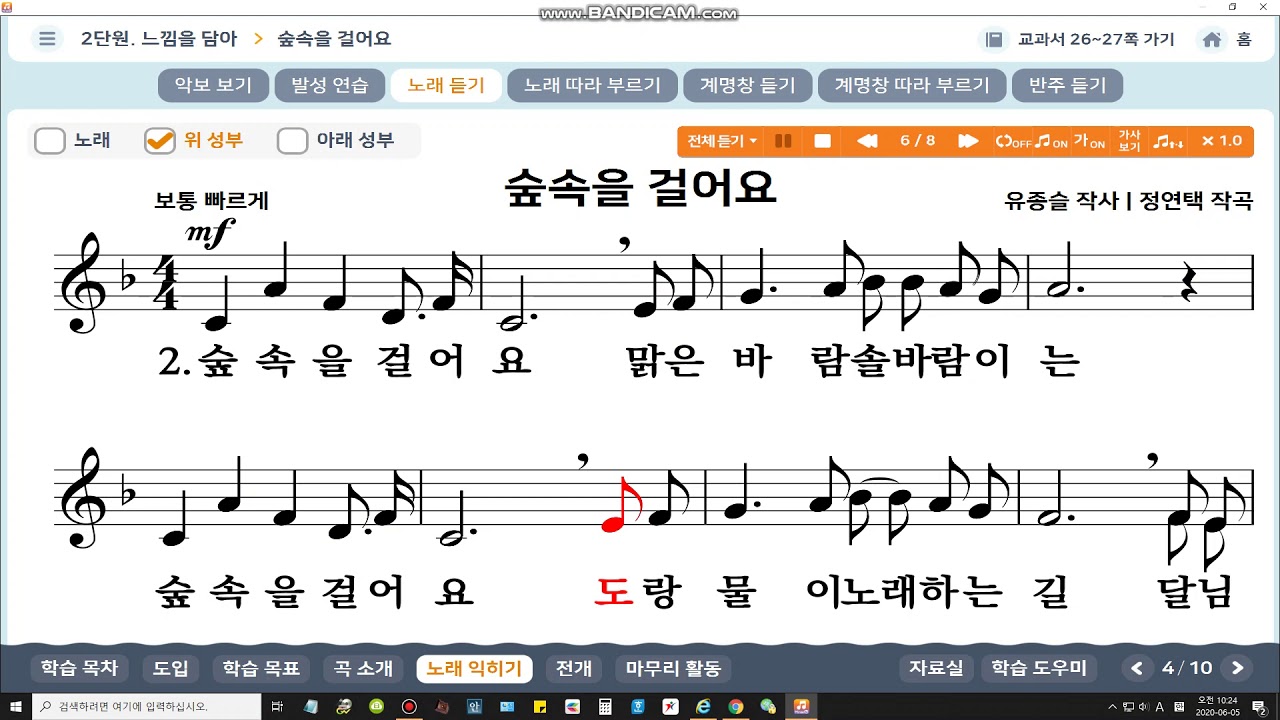Go to next page arrow near 4/10
Screen dimensions: 1280x720
[1238, 668]
